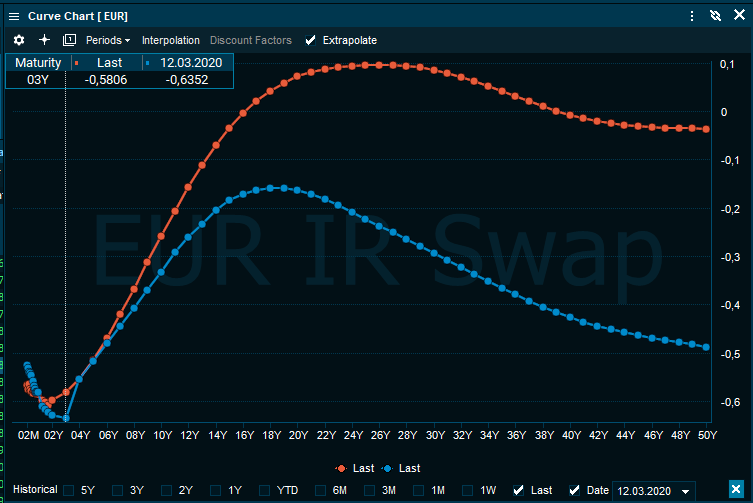Select the Discount Factors option
The height and width of the screenshot is (503, 753).
[250, 40]
